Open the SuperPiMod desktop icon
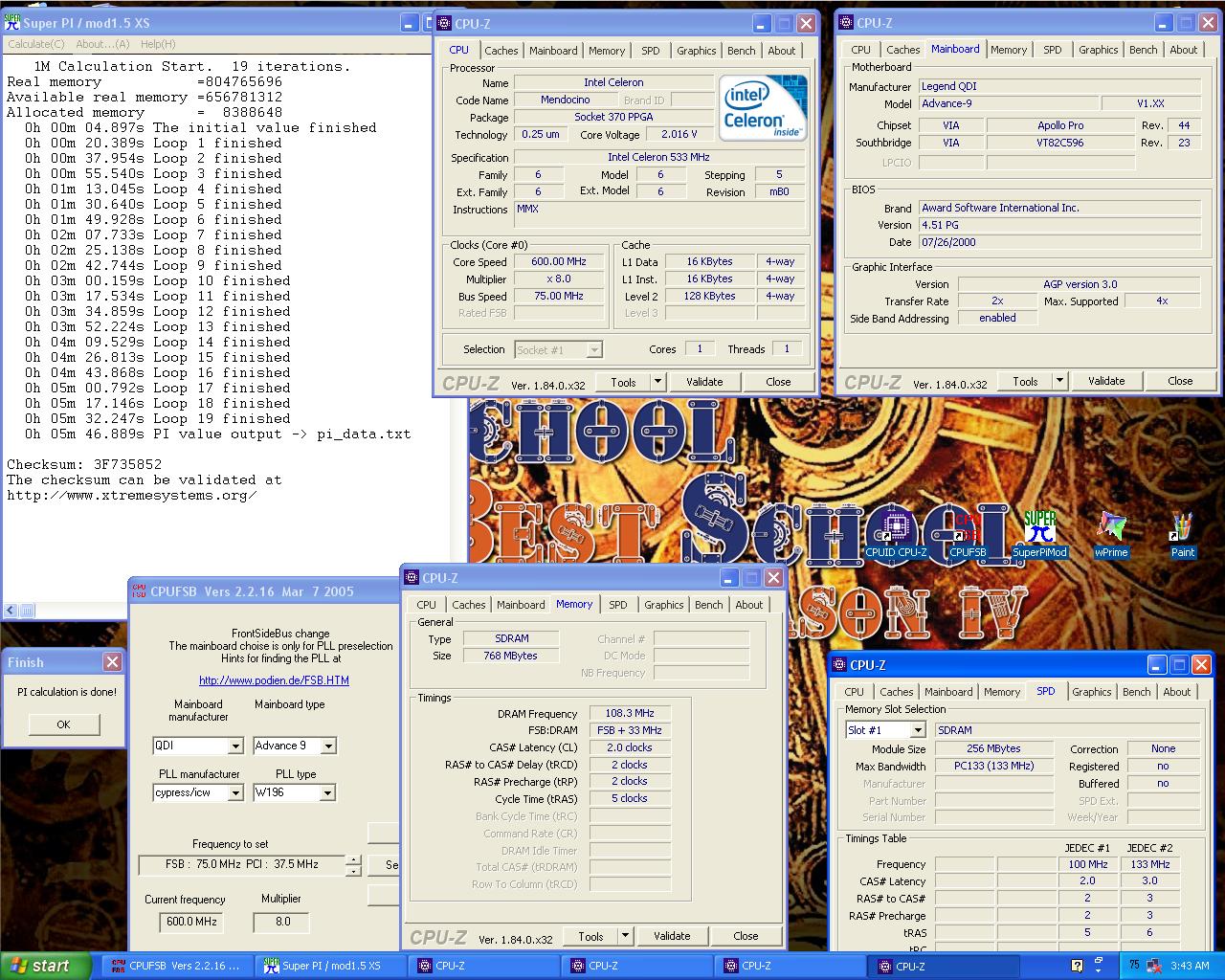1225x980 pixels. pyautogui.click(x=1040, y=534)
